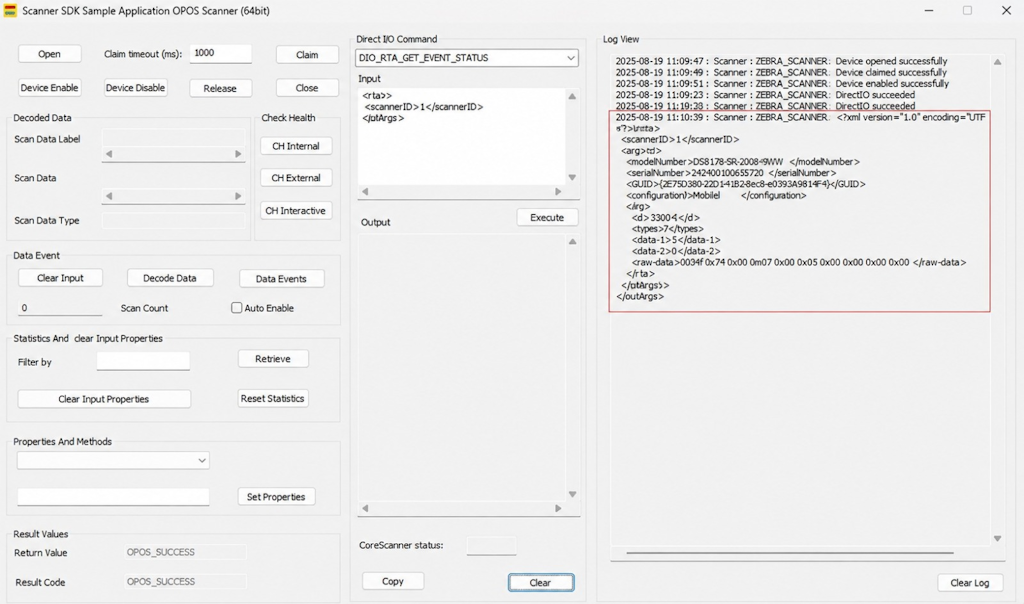Click the Log View horizontal scrollbar
Viewport: 1024px width, 604px height.
pos(790,553)
